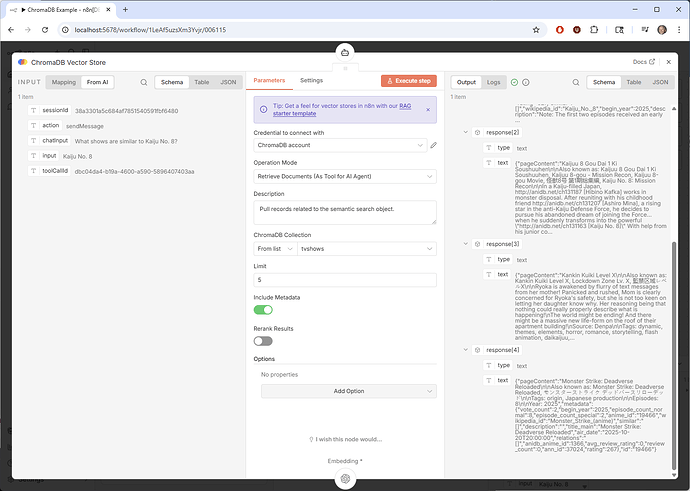
Task: Switch to the Output tab
Action: [466, 82]
